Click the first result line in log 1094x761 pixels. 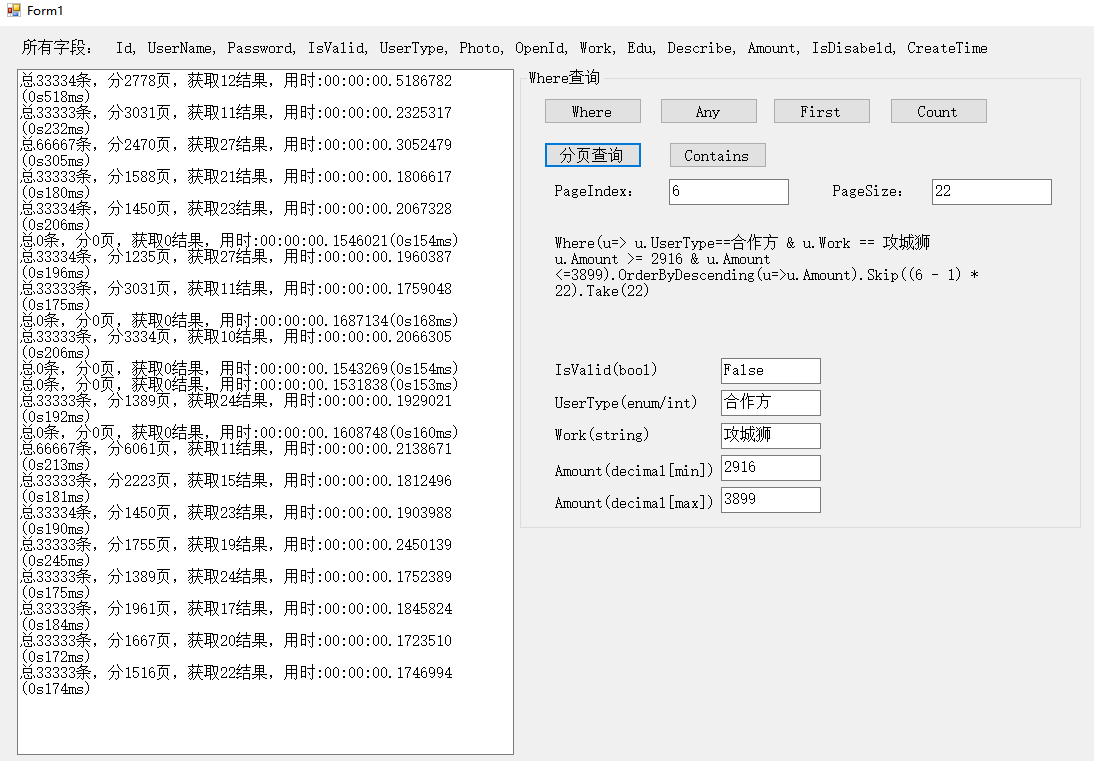point(236,81)
